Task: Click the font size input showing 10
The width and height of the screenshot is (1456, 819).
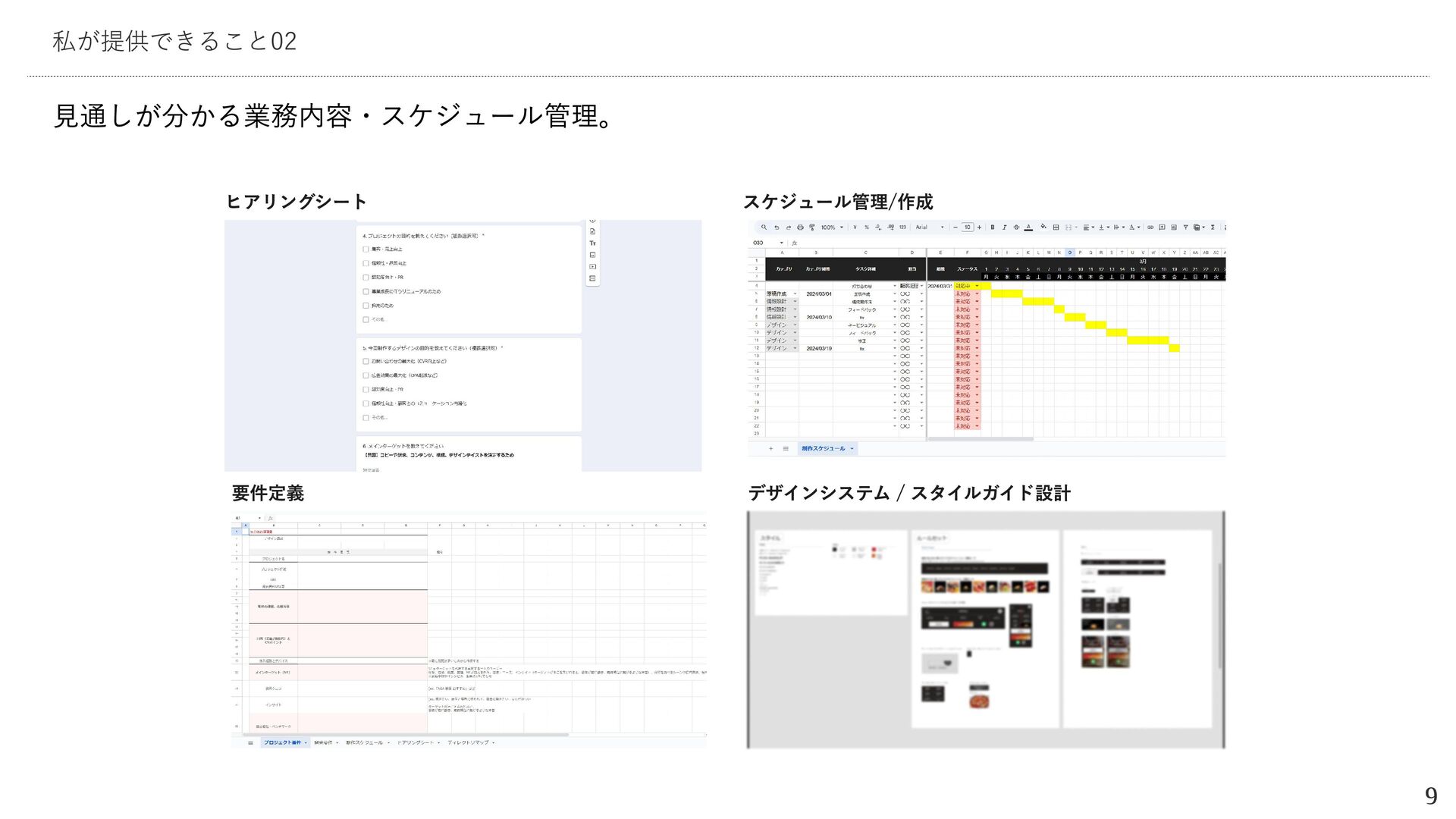Action: tap(967, 227)
